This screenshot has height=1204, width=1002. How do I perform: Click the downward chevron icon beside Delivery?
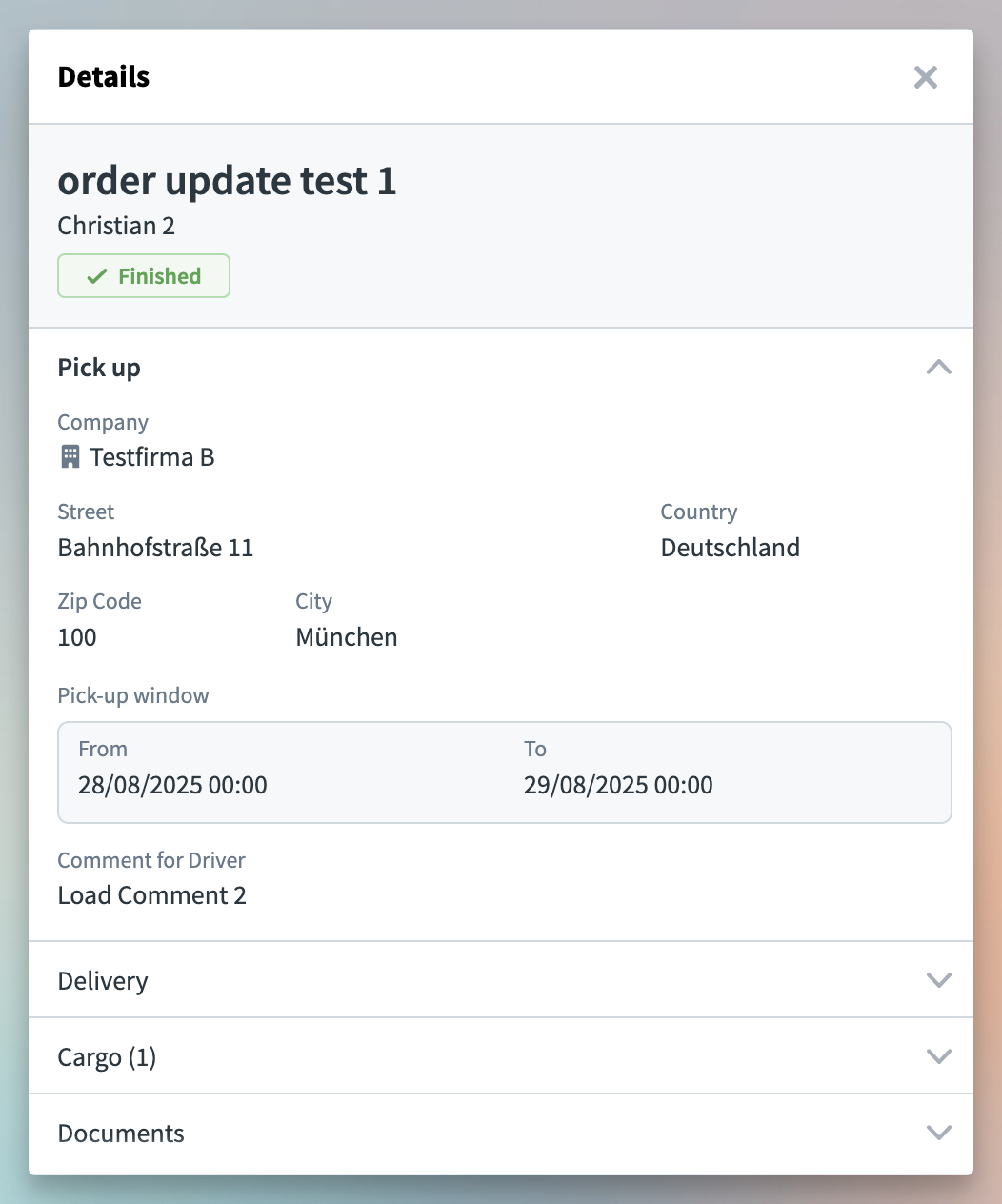click(939, 979)
